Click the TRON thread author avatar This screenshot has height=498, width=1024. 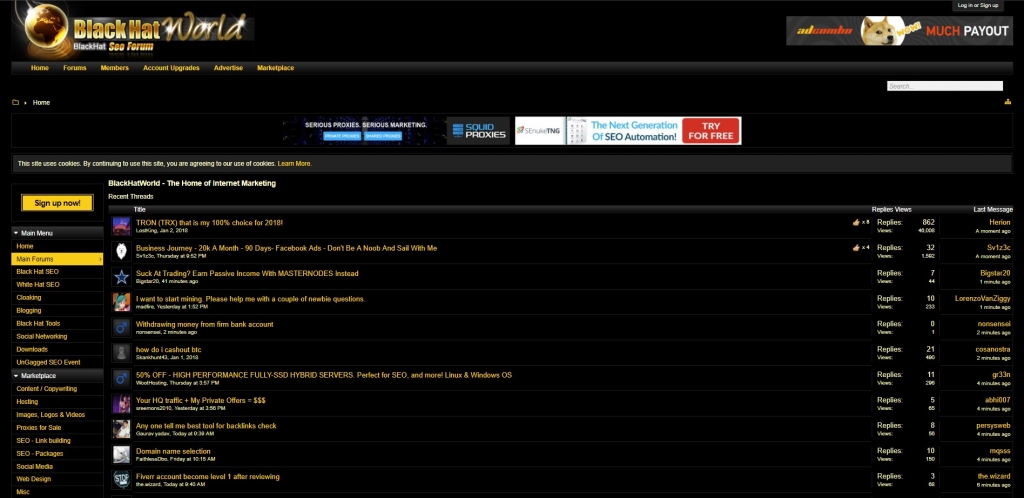click(121, 225)
